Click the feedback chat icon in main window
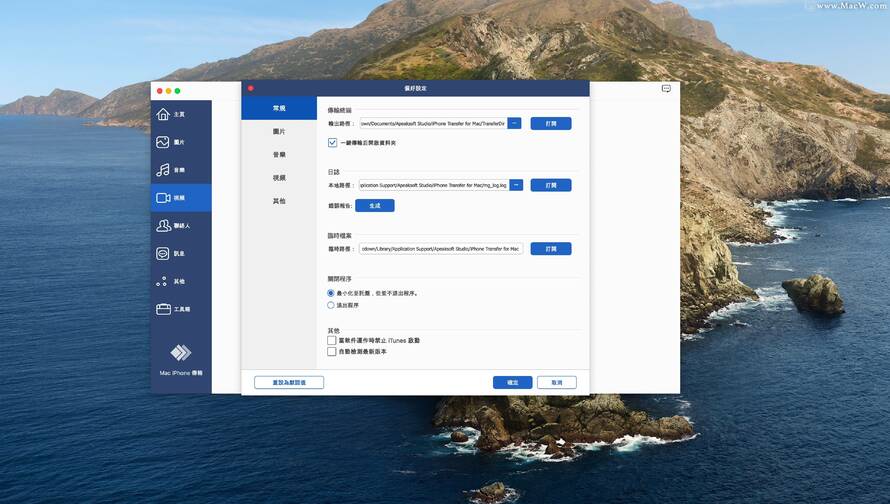This screenshot has width=890, height=504. (x=666, y=89)
